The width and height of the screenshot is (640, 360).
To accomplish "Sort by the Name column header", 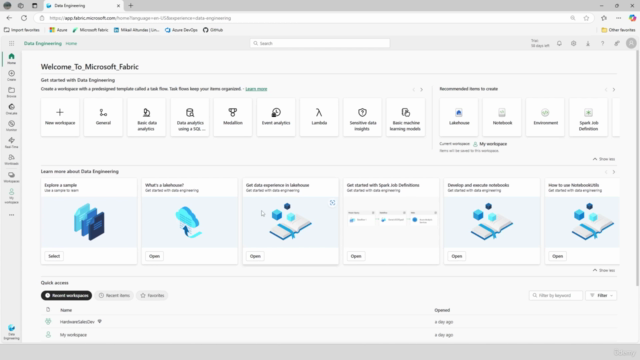I will click(66, 310).
